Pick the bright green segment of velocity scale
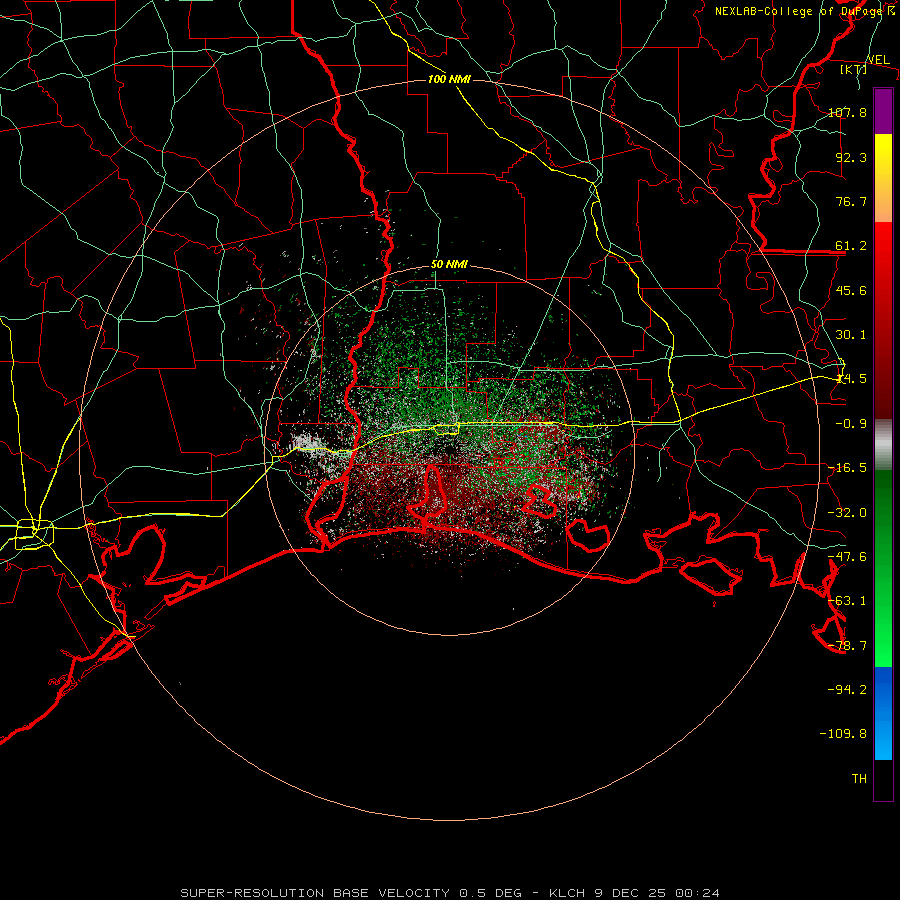The width and height of the screenshot is (900, 900). pyautogui.click(x=883, y=568)
